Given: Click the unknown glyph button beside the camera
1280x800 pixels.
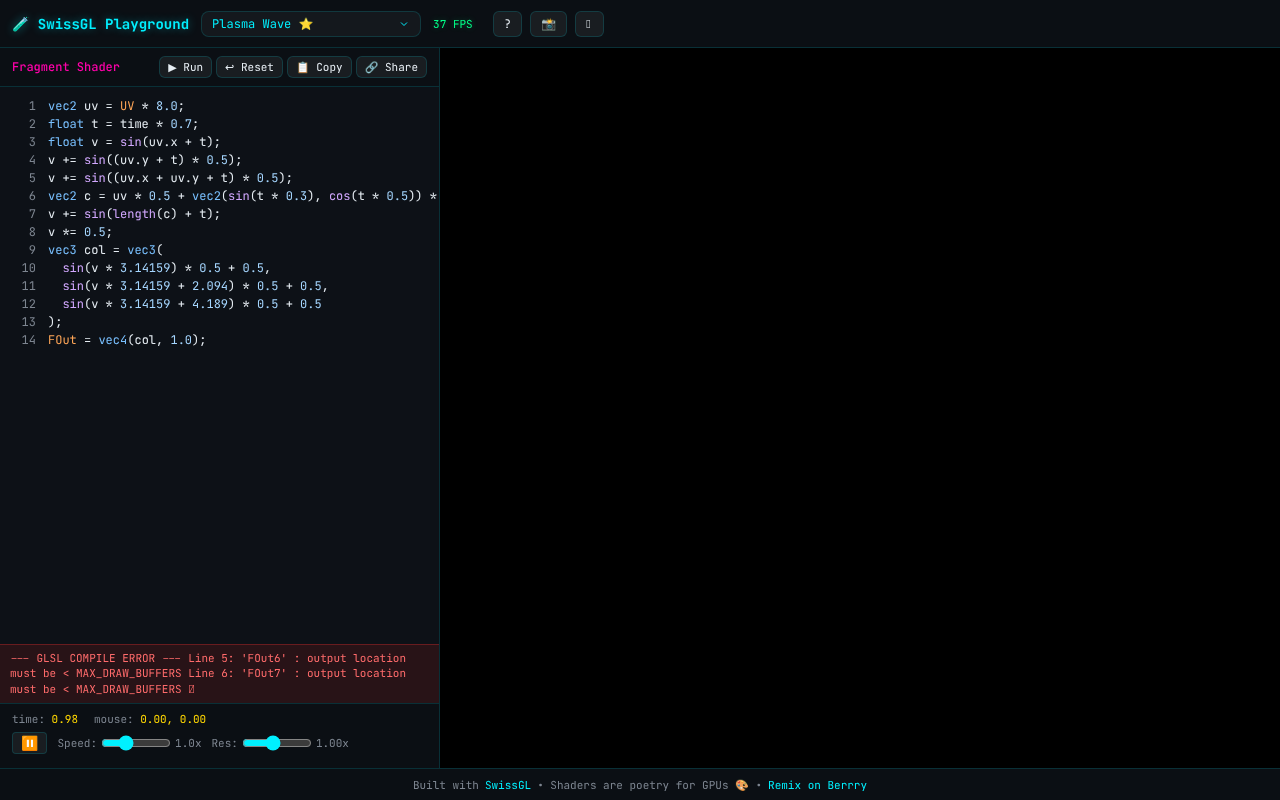Looking at the screenshot, I should [x=589, y=24].
